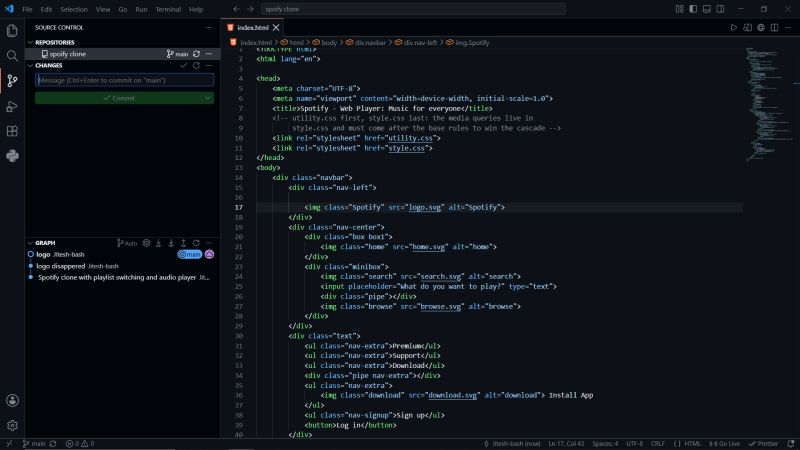Click the spoify clone command center search box
Image resolution: width=800 pixels, height=450 pixels.
coord(413,9)
